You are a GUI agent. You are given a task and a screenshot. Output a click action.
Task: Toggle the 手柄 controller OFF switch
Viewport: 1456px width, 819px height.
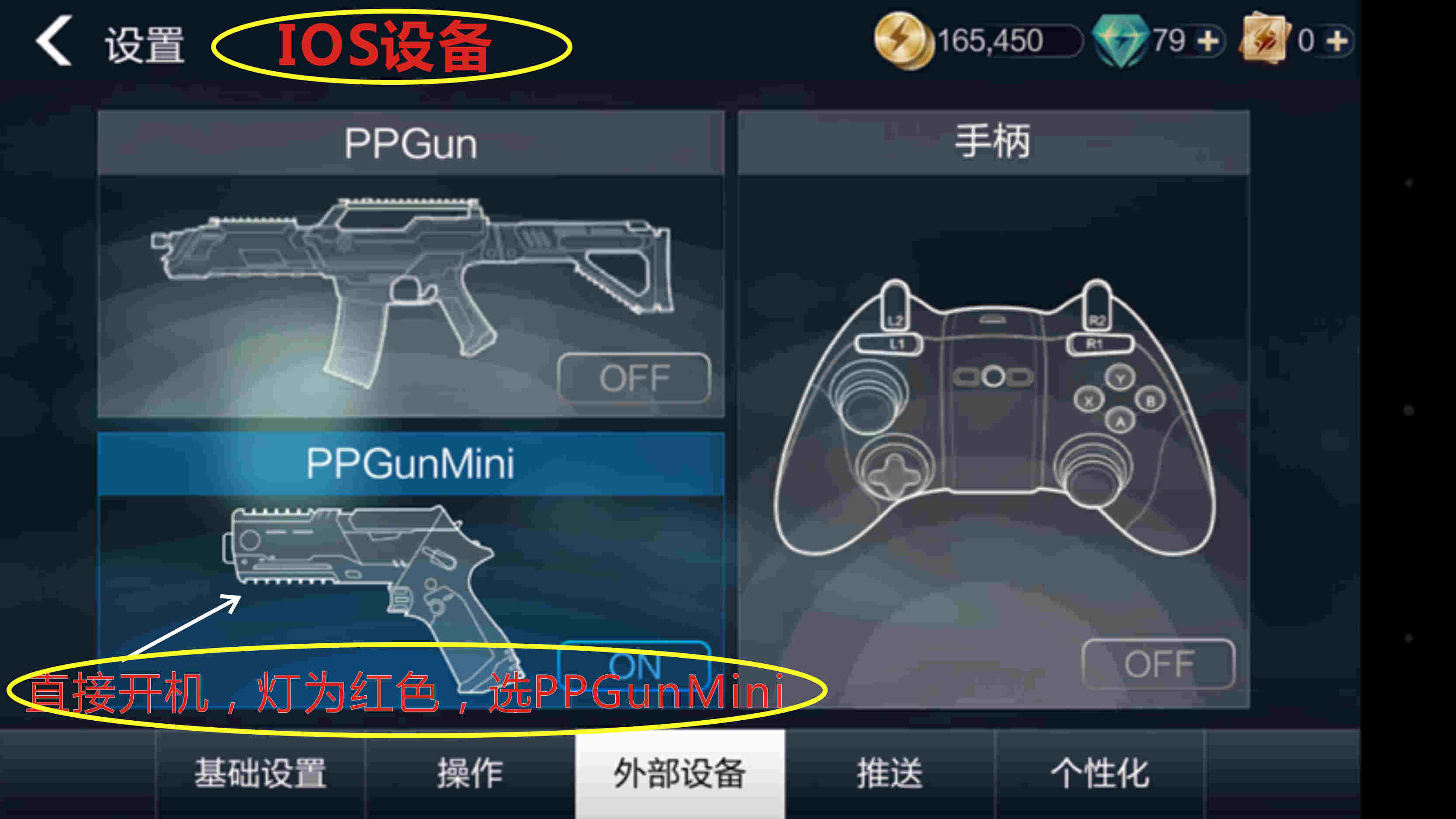[x=1158, y=663]
